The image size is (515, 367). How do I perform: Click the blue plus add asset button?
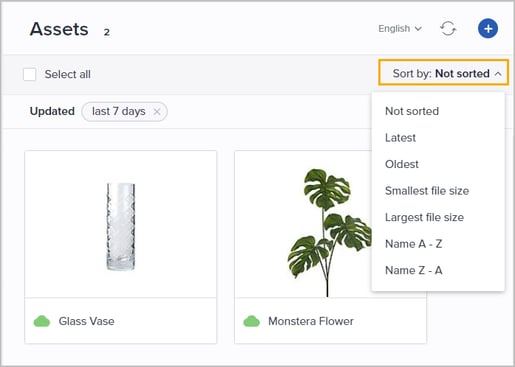[x=488, y=28]
